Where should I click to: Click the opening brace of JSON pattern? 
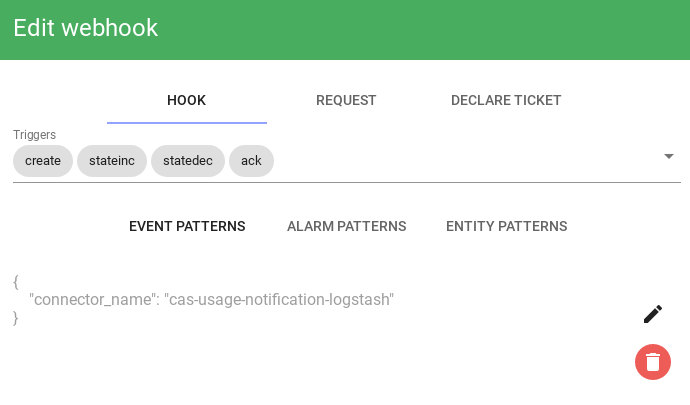16,282
